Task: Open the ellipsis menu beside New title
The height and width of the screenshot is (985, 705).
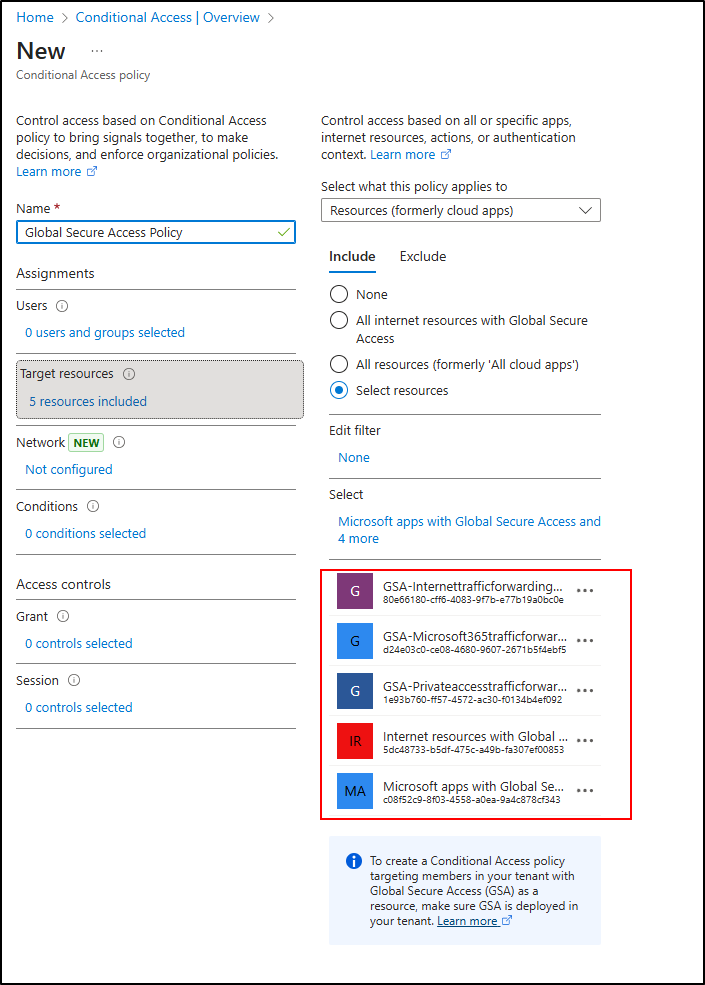Action: click(97, 51)
